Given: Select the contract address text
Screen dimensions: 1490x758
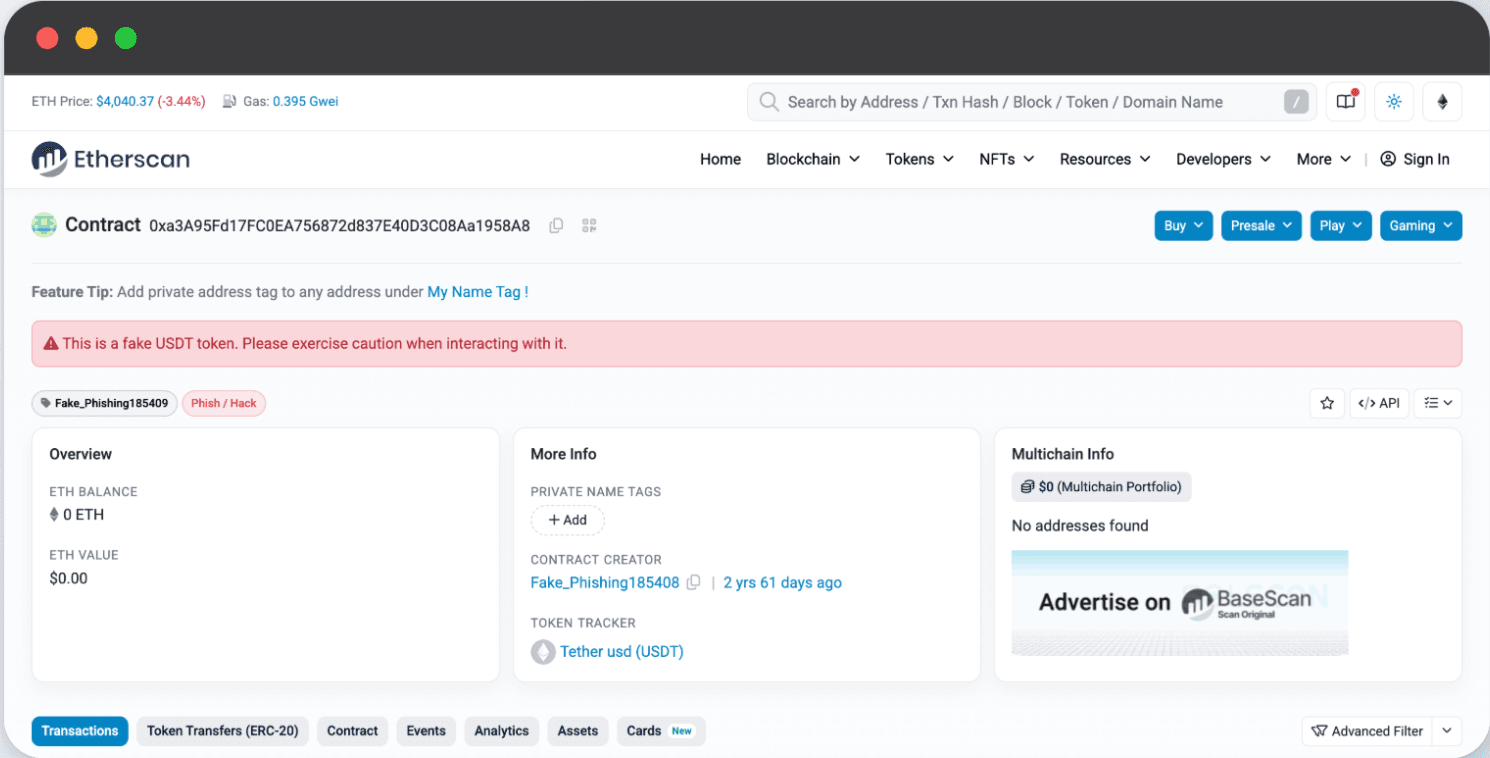Looking at the screenshot, I should tap(340, 226).
